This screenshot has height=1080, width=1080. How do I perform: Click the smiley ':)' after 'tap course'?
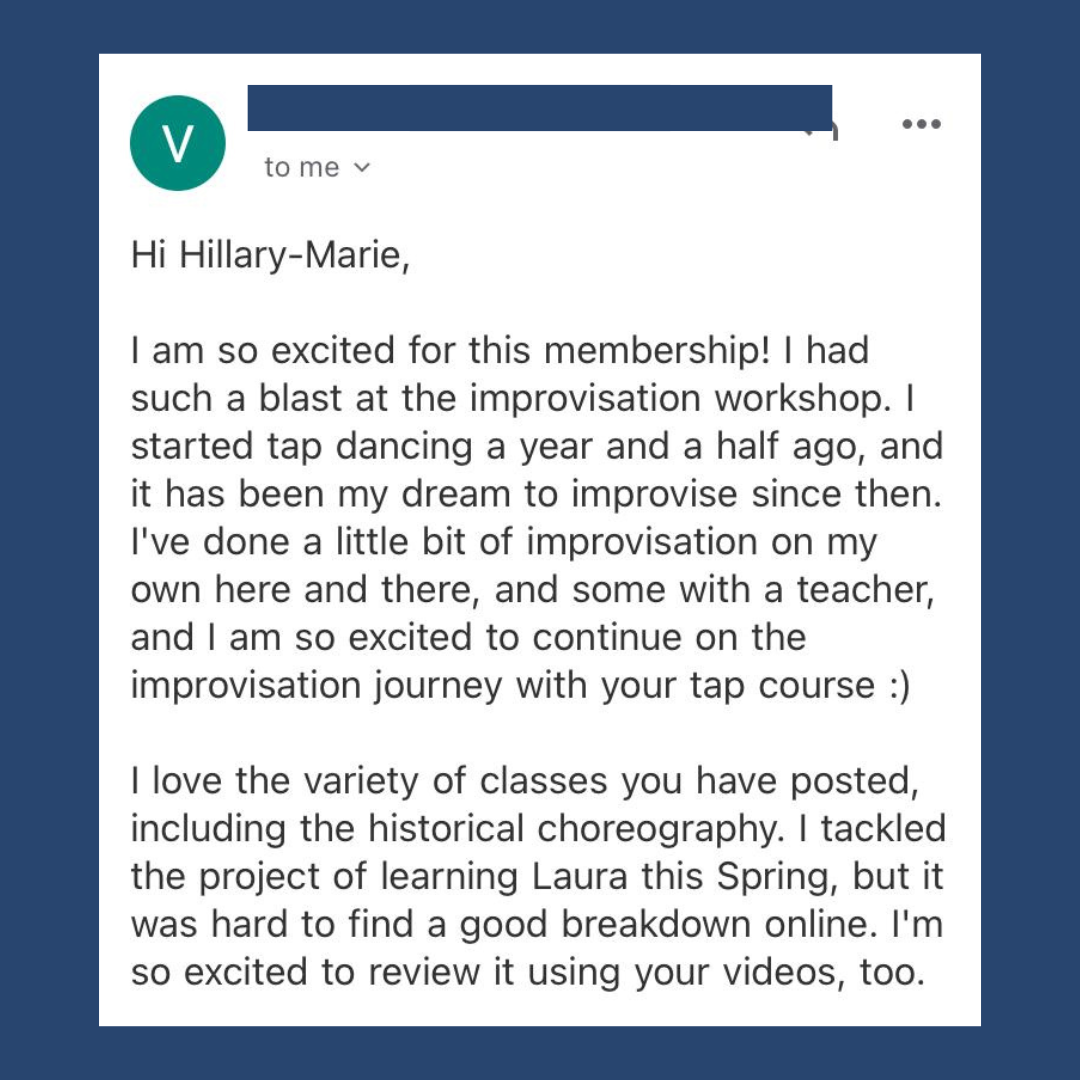tap(900, 686)
